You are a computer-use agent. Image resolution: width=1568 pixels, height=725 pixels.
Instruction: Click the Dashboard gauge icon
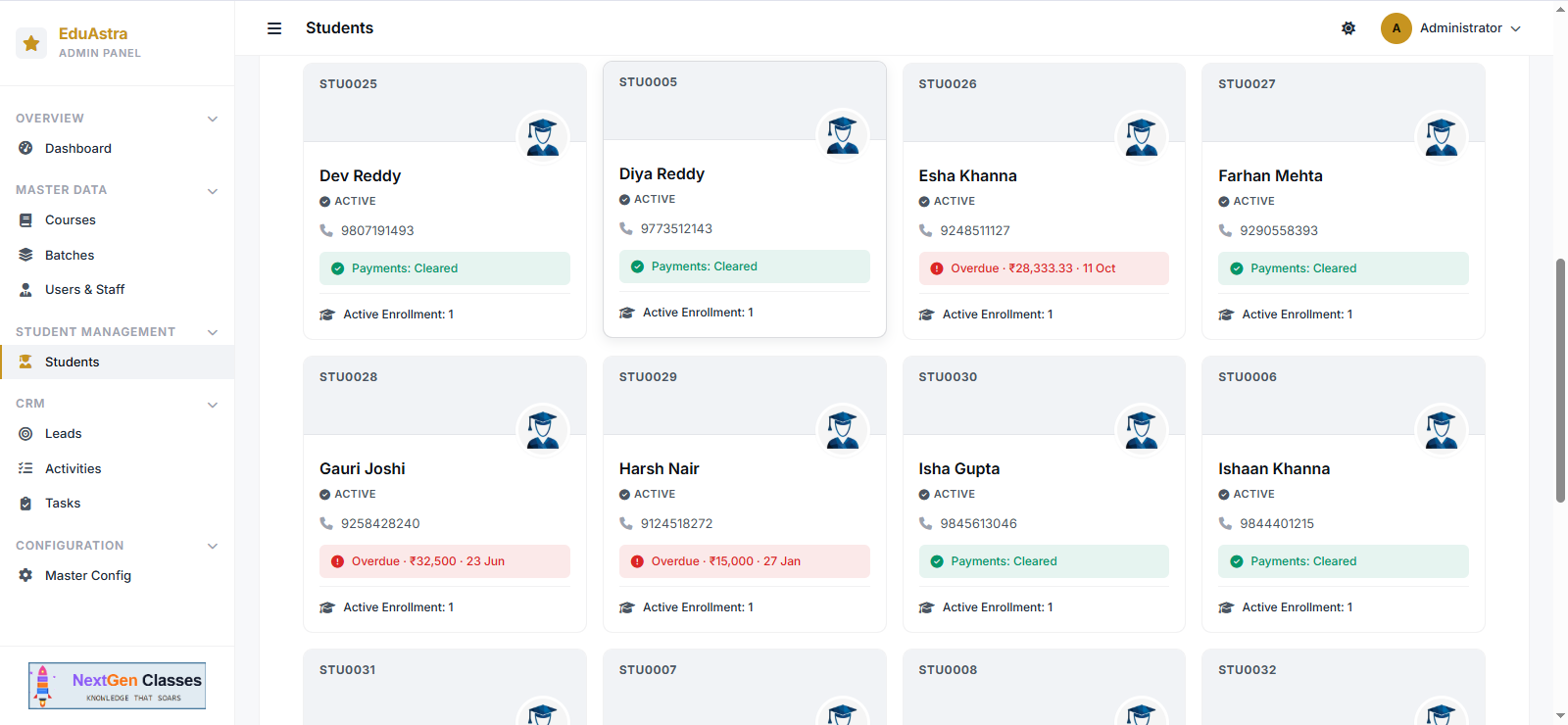coord(25,148)
